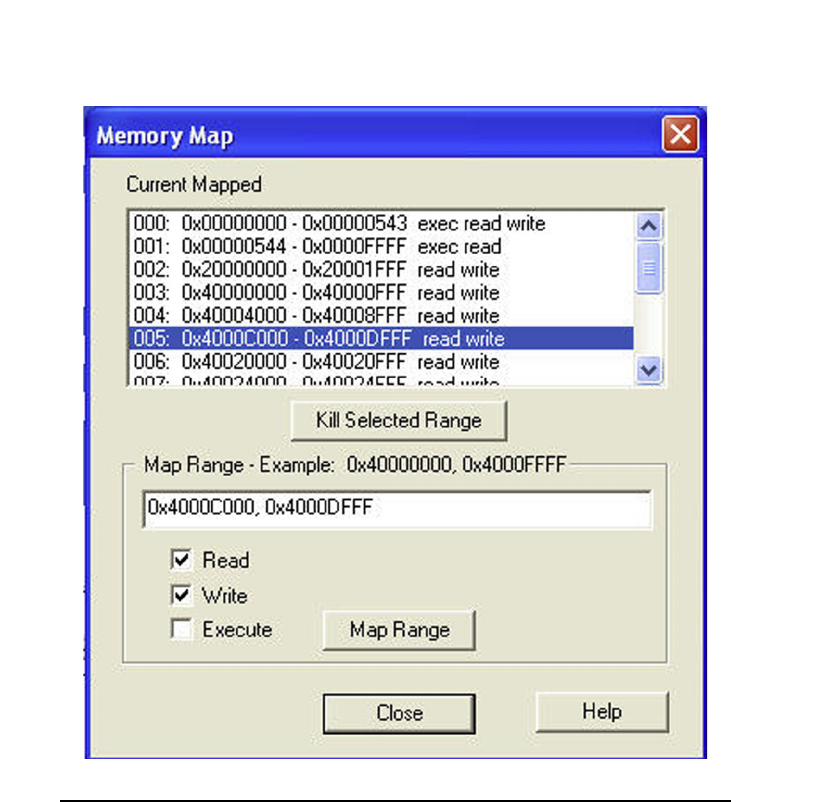Click the Map Range address input field
The image size is (834, 802).
(397, 509)
